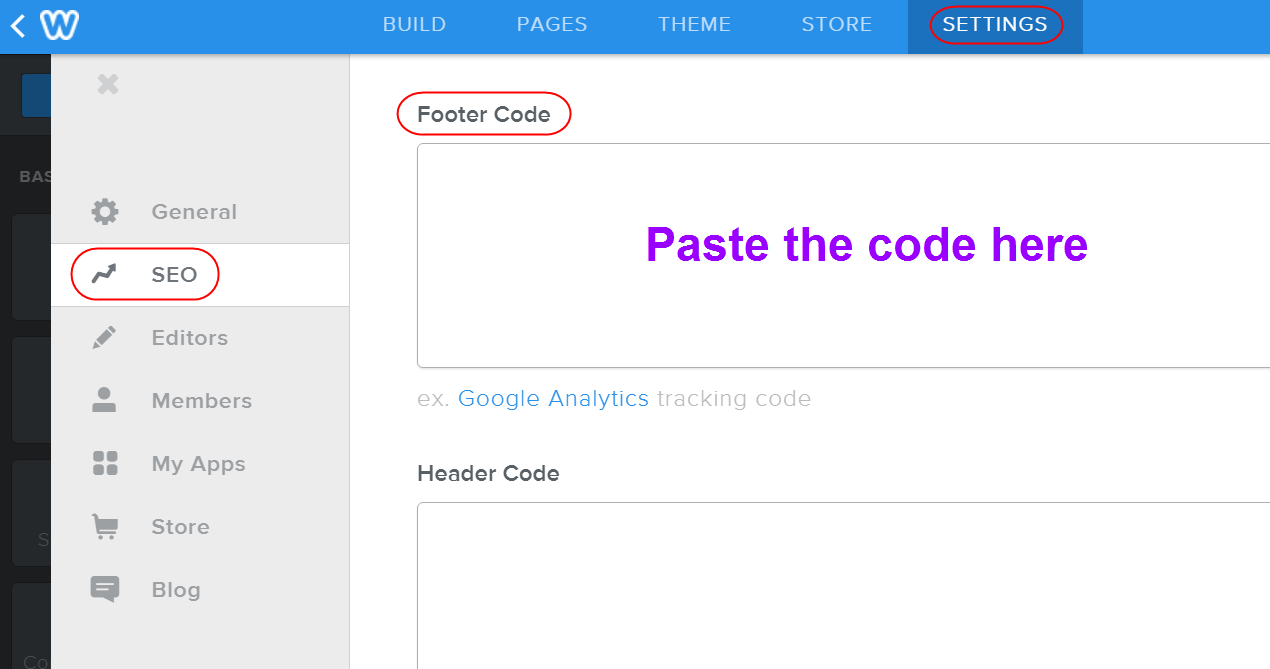
Task: Click the My Apps grid icon
Action: coord(105,464)
